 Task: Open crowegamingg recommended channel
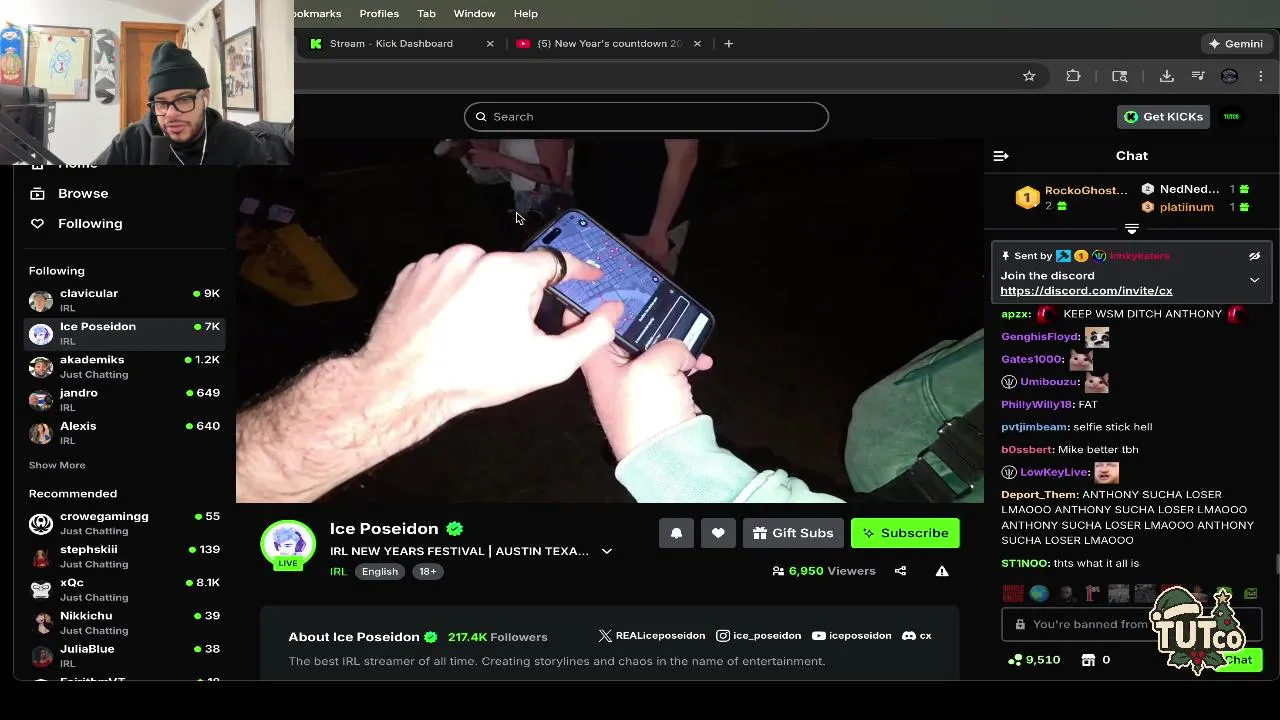(x=124, y=523)
